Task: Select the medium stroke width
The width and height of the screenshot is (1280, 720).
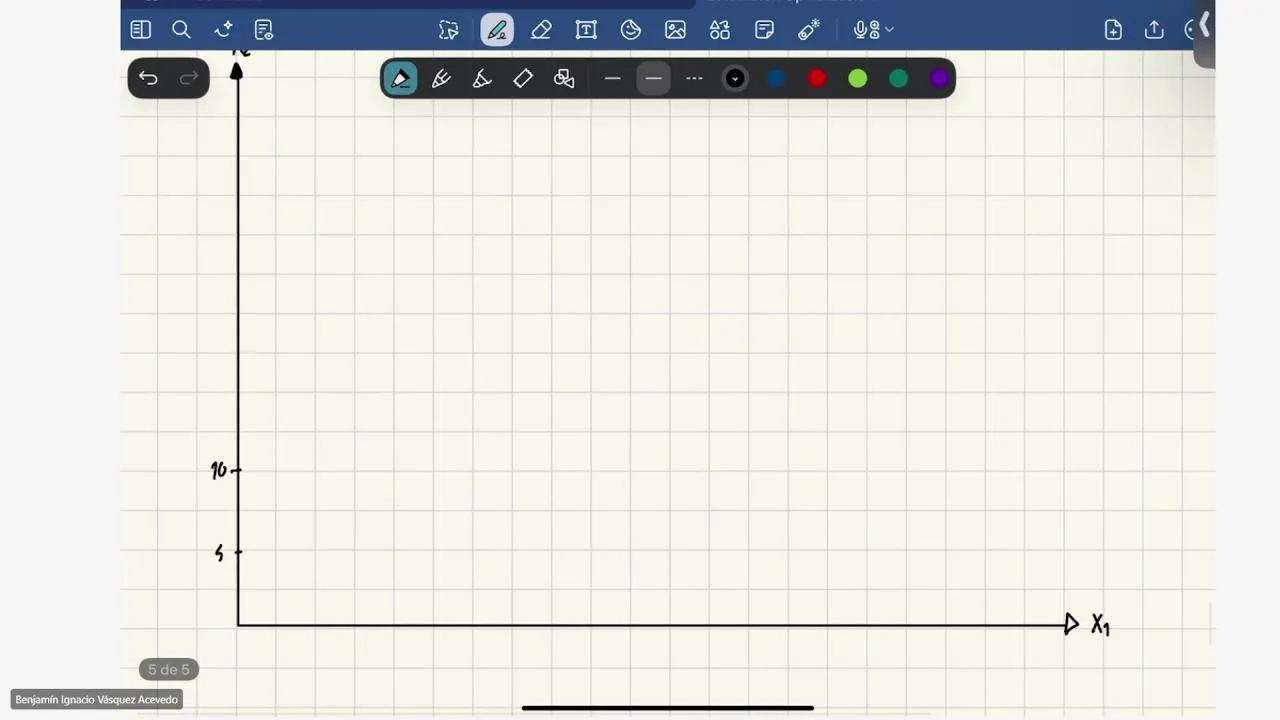Action: [653, 78]
